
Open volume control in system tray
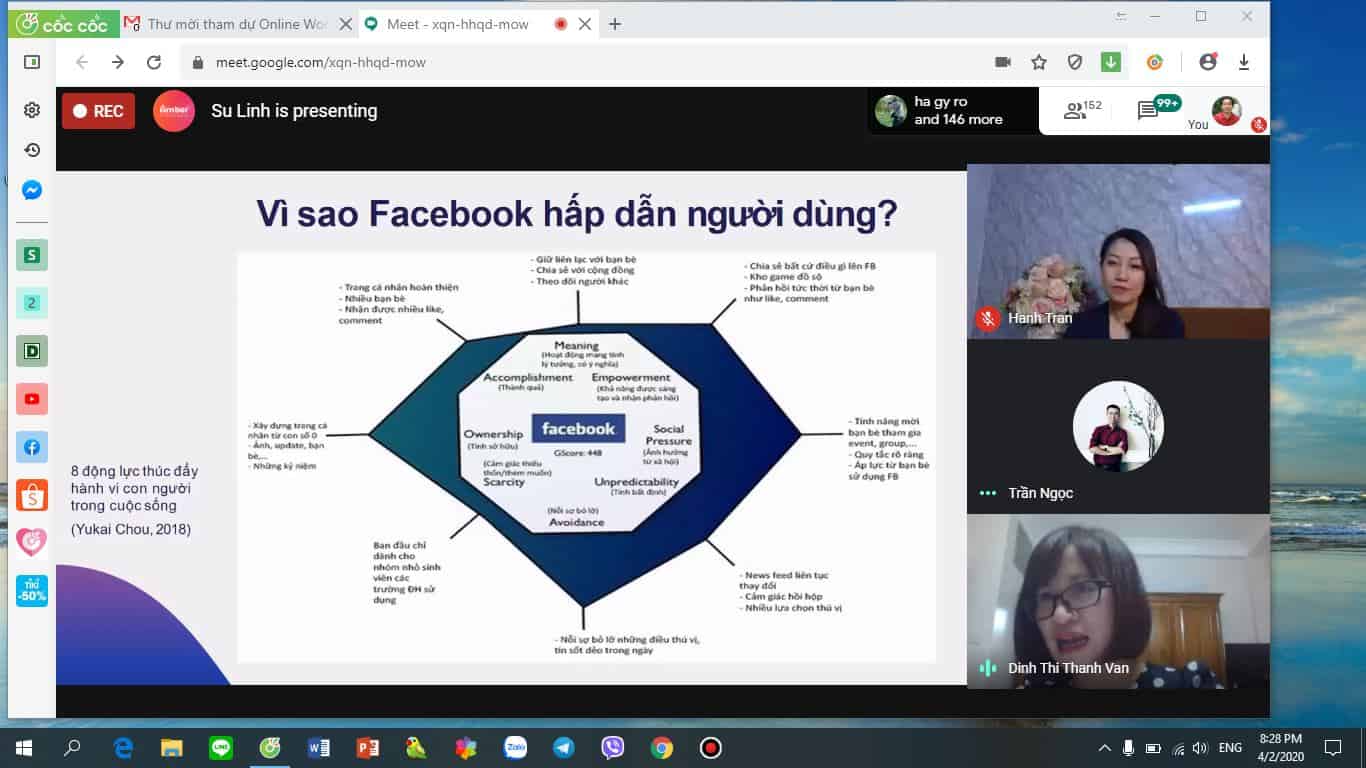(x=1200, y=747)
